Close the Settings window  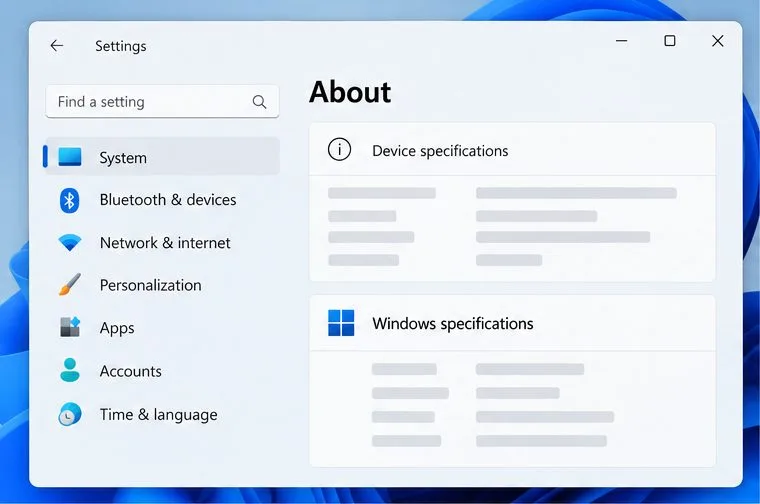coord(718,41)
